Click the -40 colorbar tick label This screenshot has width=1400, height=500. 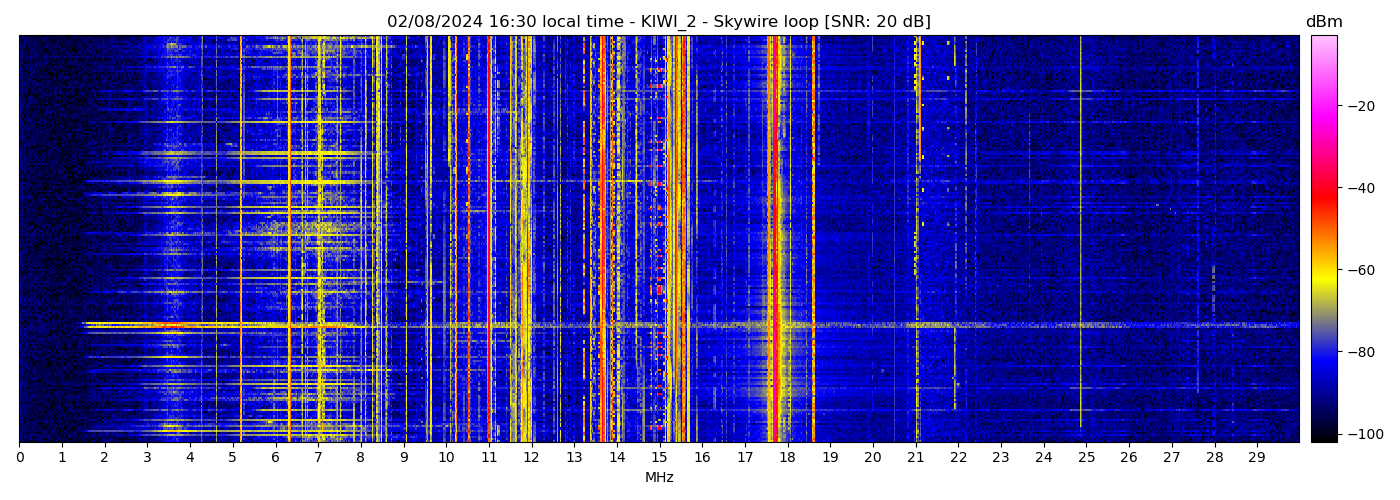[1360, 188]
